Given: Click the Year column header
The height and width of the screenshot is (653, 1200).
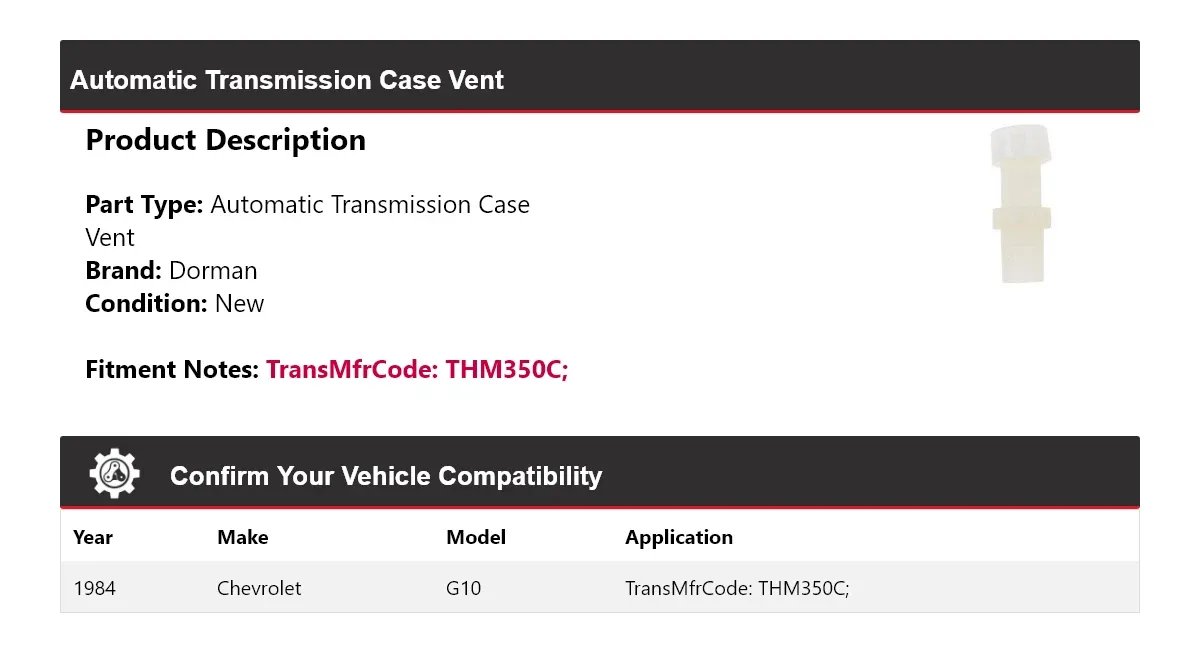Looking at the screenshot, I should pos(93,537).
